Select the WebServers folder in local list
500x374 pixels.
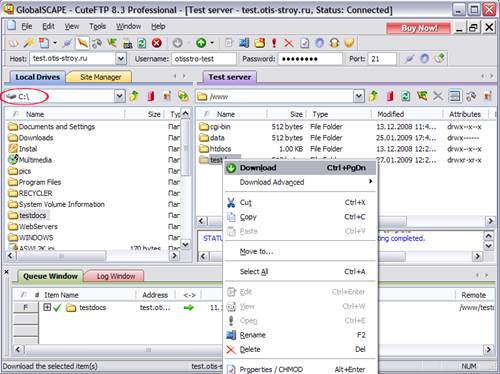tap(33, 226)
